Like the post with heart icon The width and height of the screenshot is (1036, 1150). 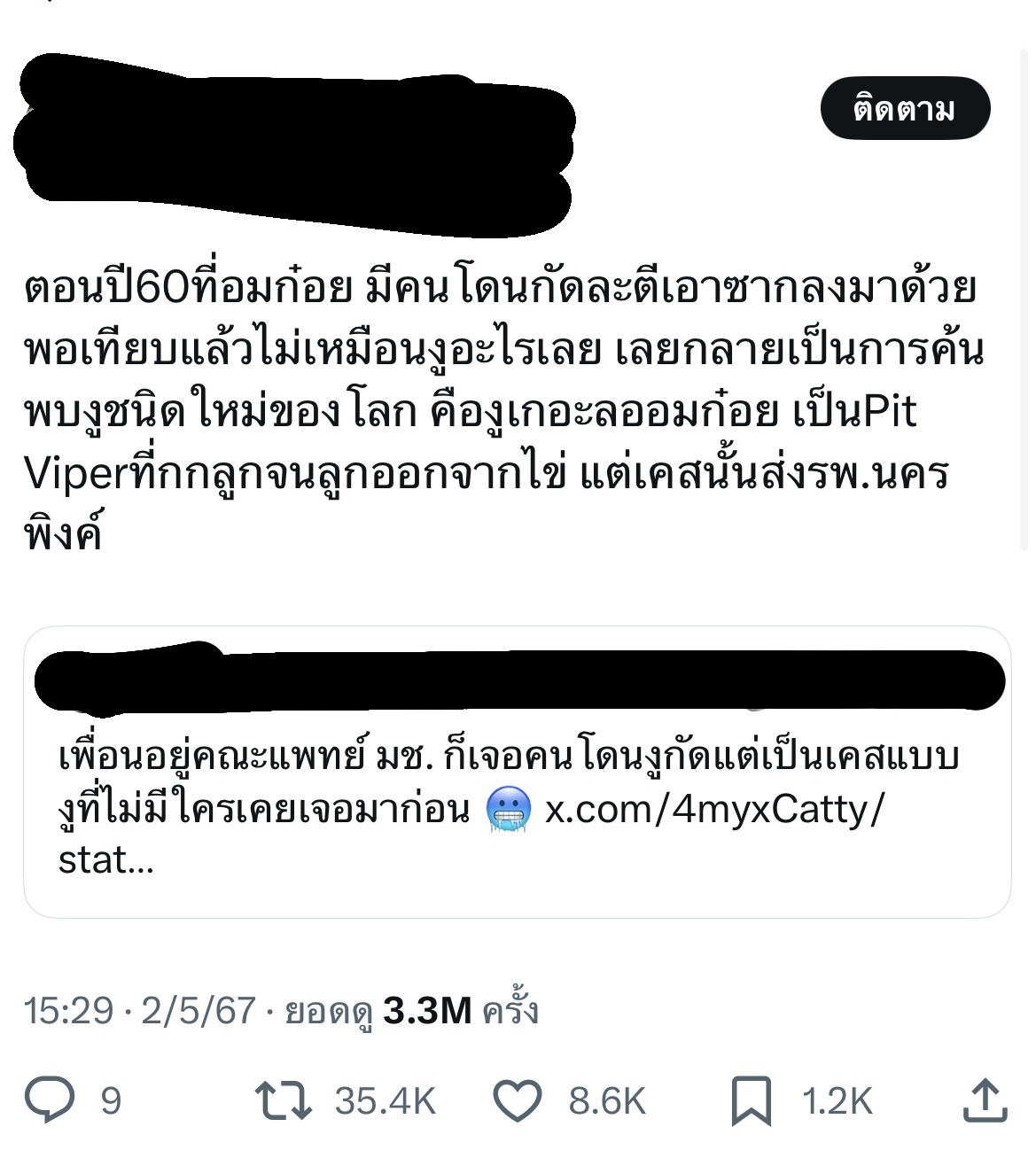[517, 1100]
